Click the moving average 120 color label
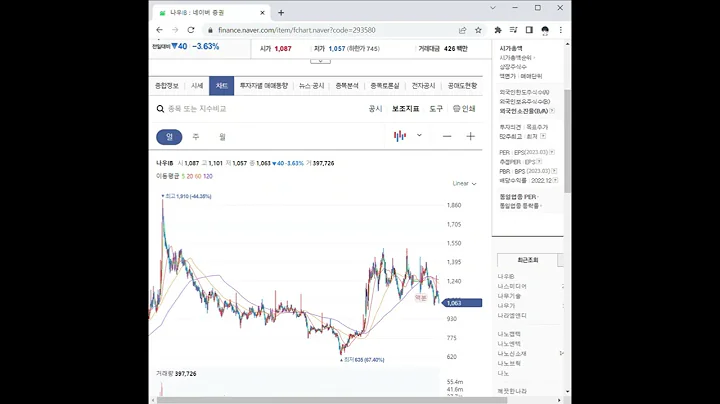The width and height of the screenshot is (720, 404). 208,176
